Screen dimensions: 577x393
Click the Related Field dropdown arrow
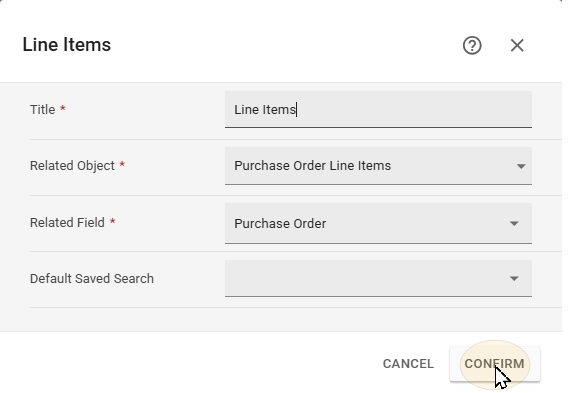(x=514, y=223)
